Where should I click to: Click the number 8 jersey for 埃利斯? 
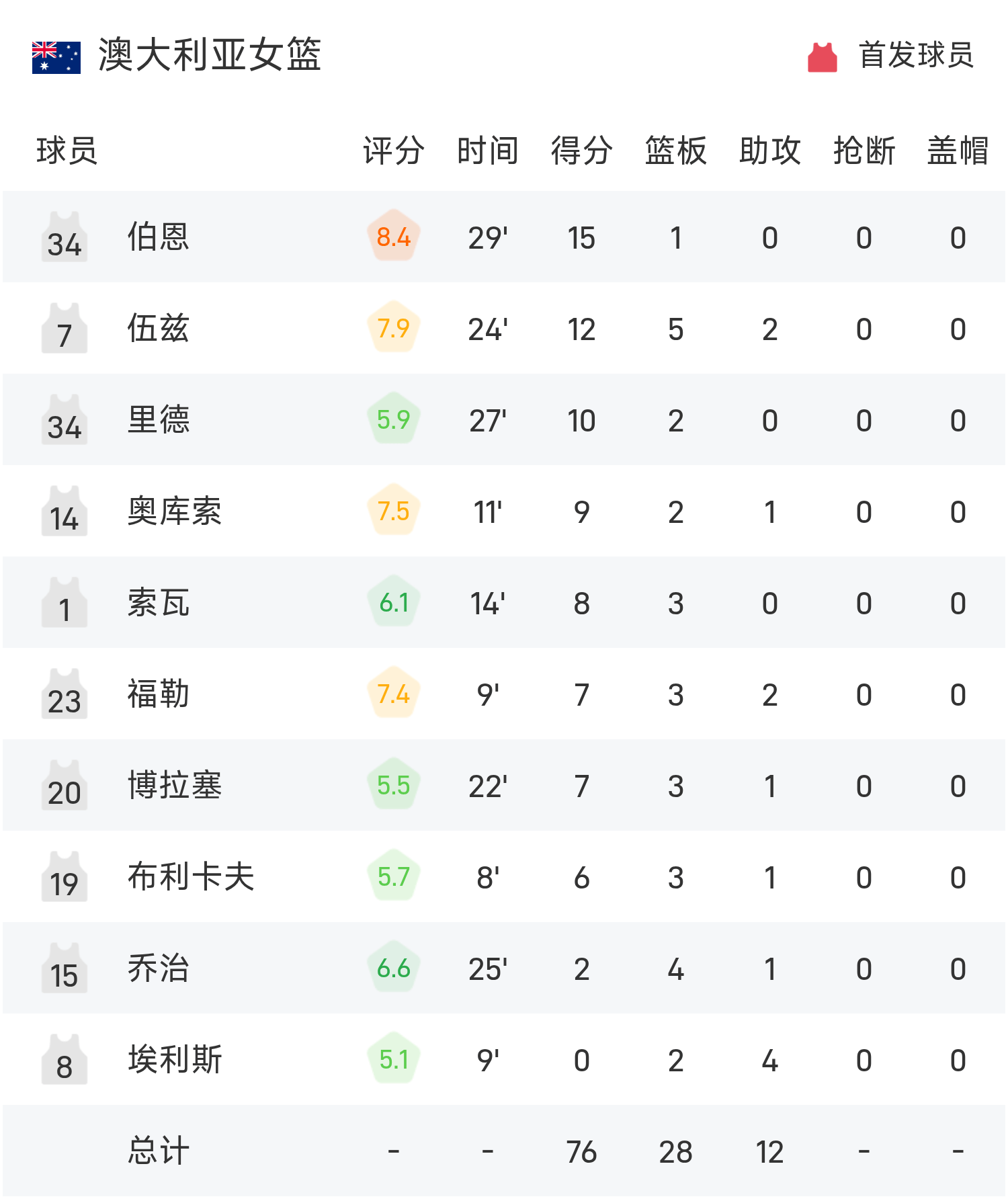65,1059
